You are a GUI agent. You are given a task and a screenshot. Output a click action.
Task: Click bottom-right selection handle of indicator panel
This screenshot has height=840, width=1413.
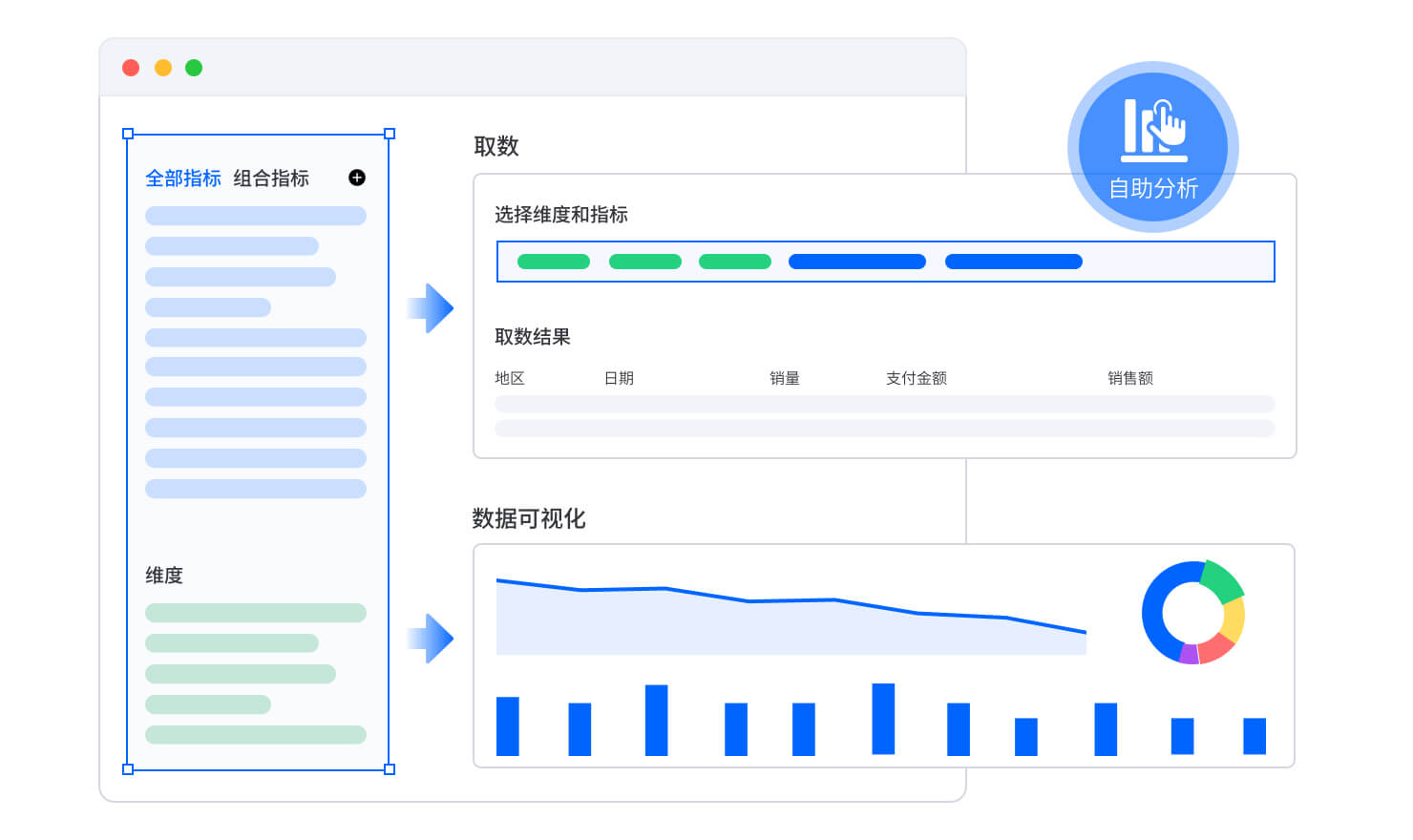pyautogui.click(x=390, y=769)
